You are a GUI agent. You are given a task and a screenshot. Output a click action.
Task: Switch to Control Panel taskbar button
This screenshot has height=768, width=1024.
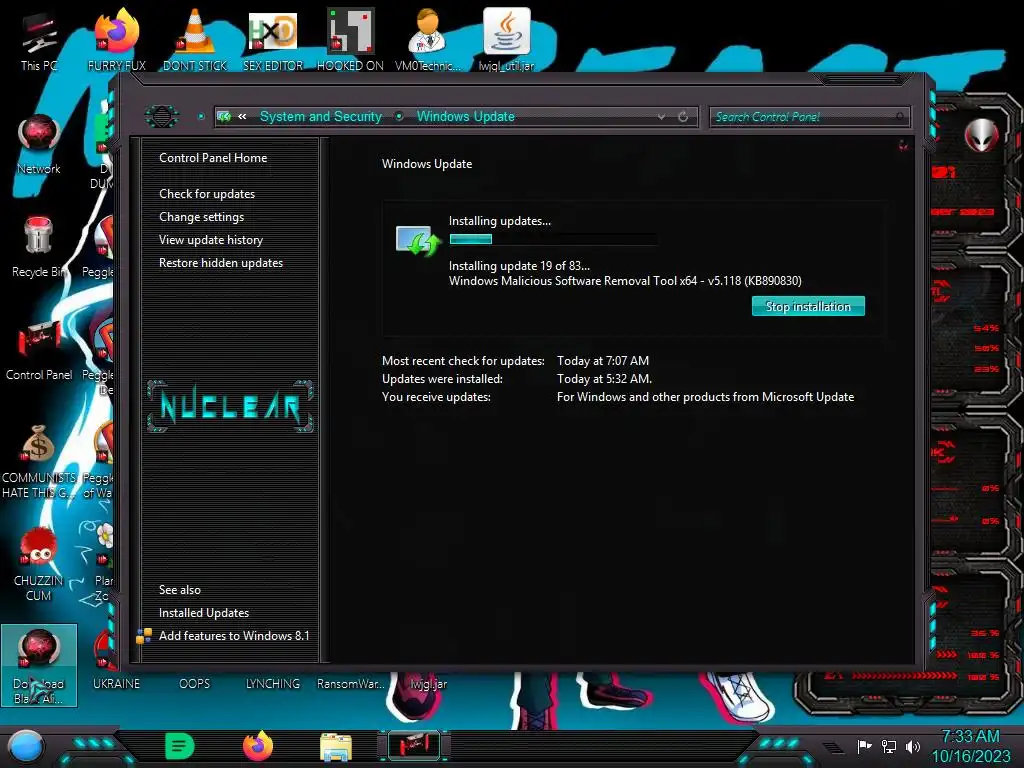coord(414,746)
